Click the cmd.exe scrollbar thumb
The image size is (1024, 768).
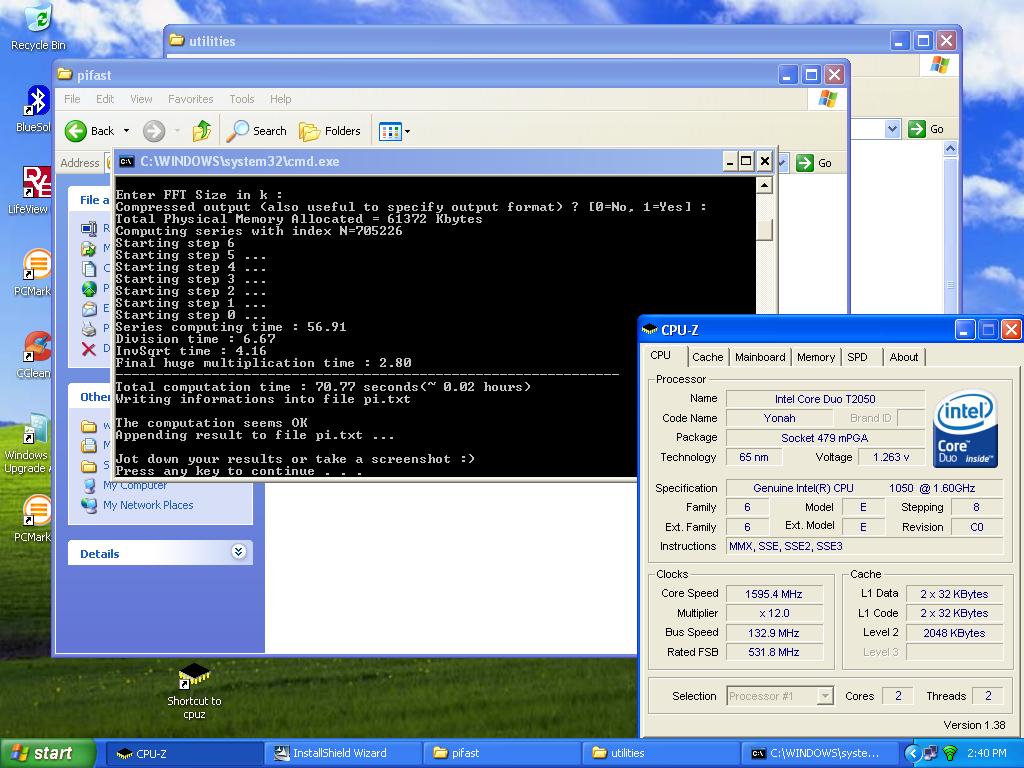(x=764, y=230)
